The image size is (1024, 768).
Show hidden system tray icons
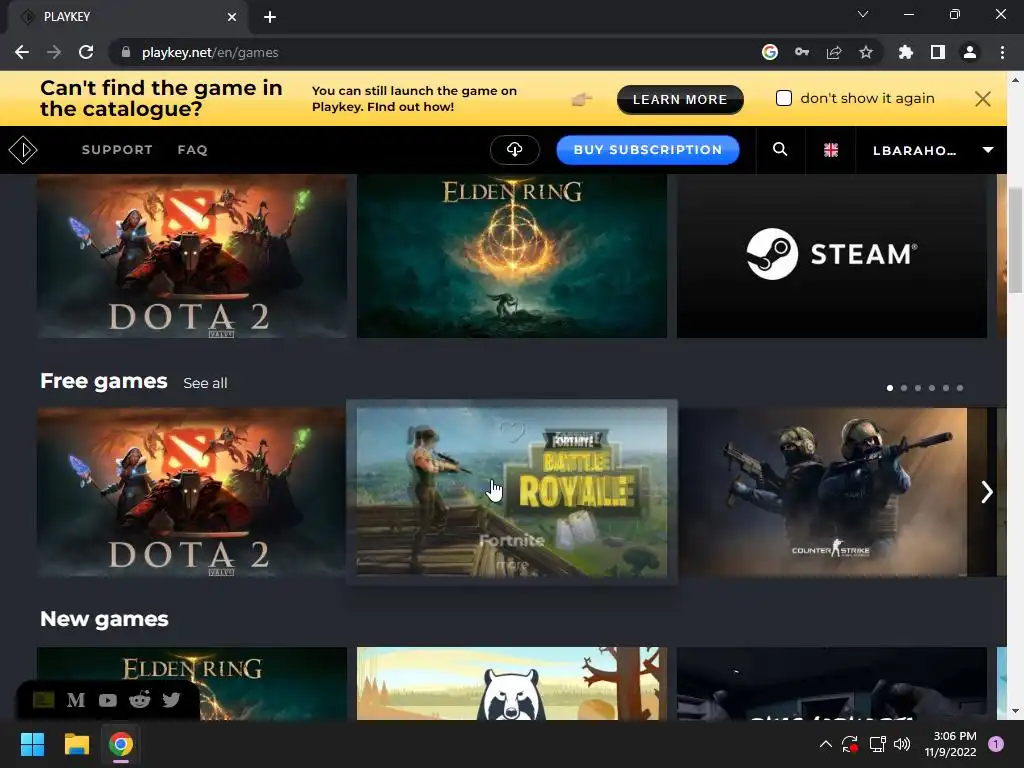click(825, 744)
